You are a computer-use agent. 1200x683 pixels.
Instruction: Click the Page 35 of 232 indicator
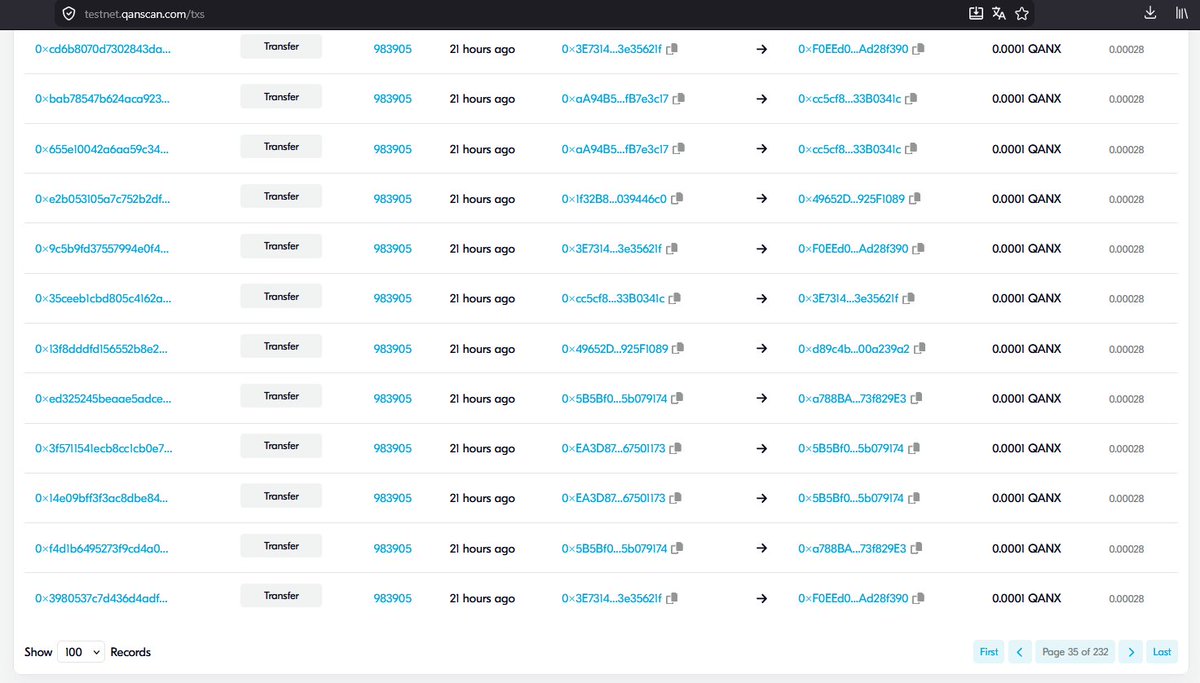tap(1075, 651)
